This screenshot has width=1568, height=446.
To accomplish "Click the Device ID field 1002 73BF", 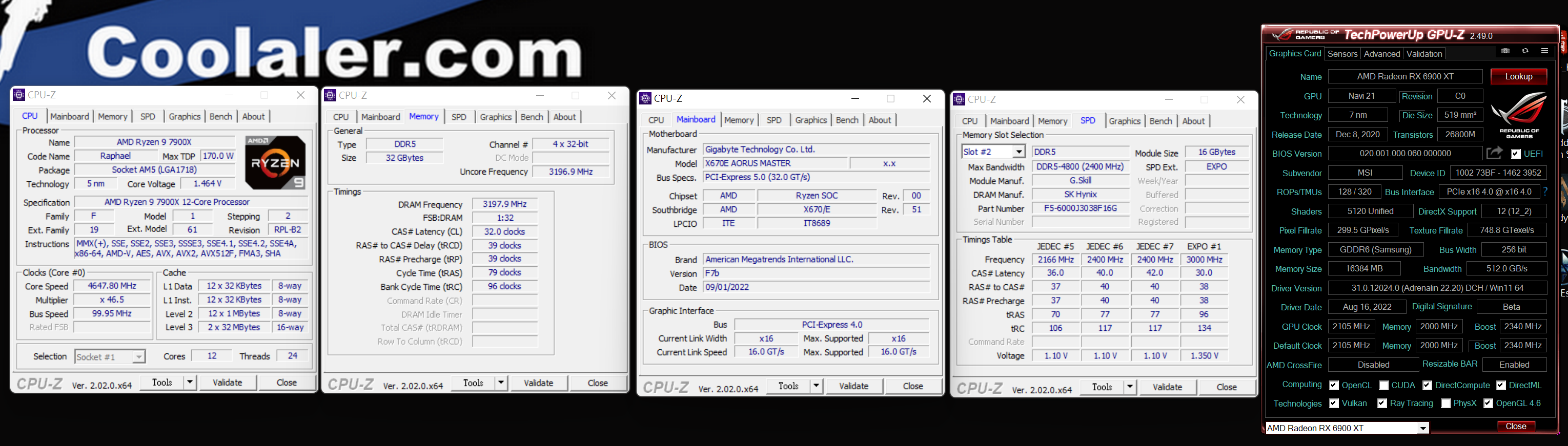I will click(x=1497, y=173).
